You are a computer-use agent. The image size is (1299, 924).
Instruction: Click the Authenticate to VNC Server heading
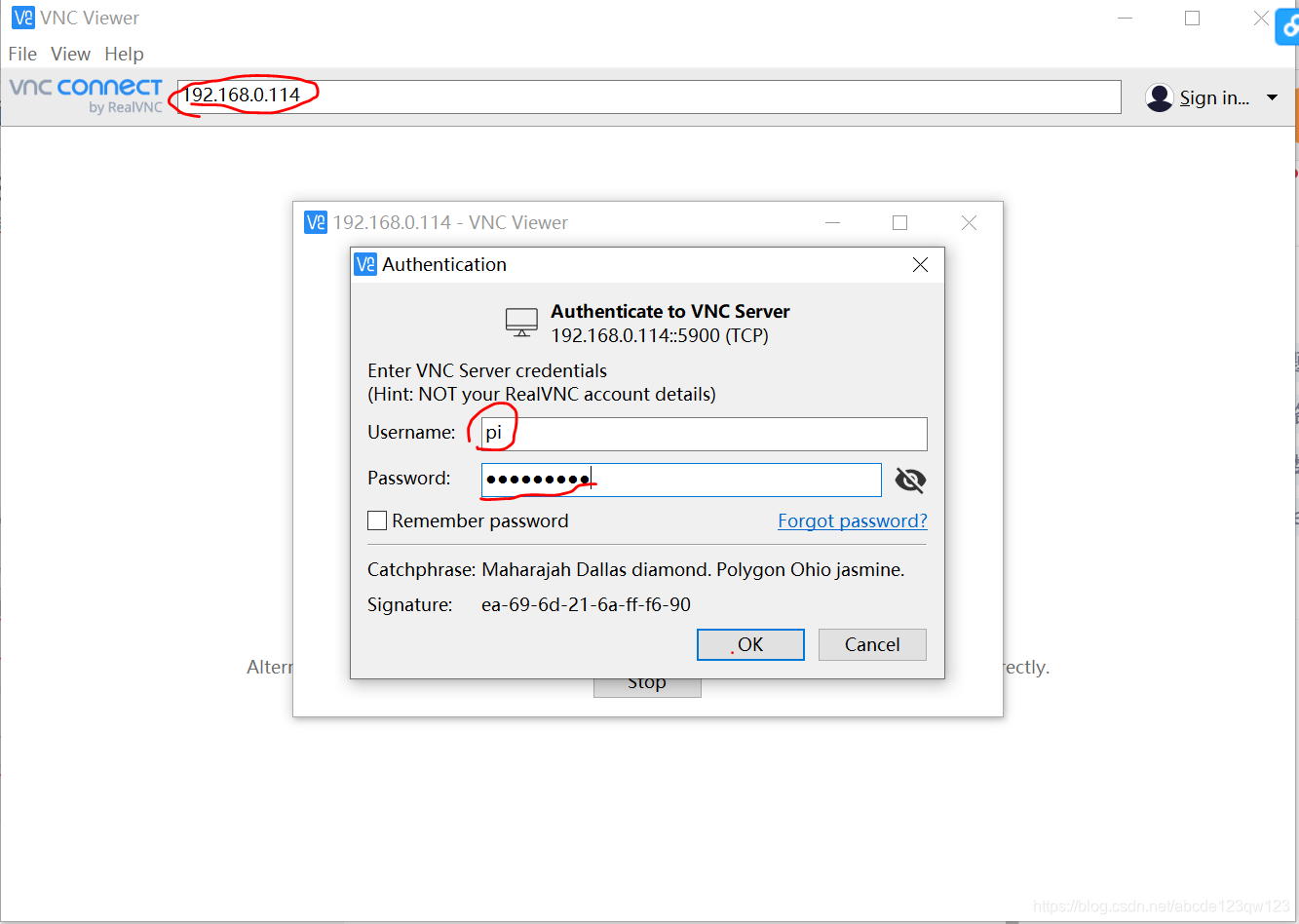670,311
